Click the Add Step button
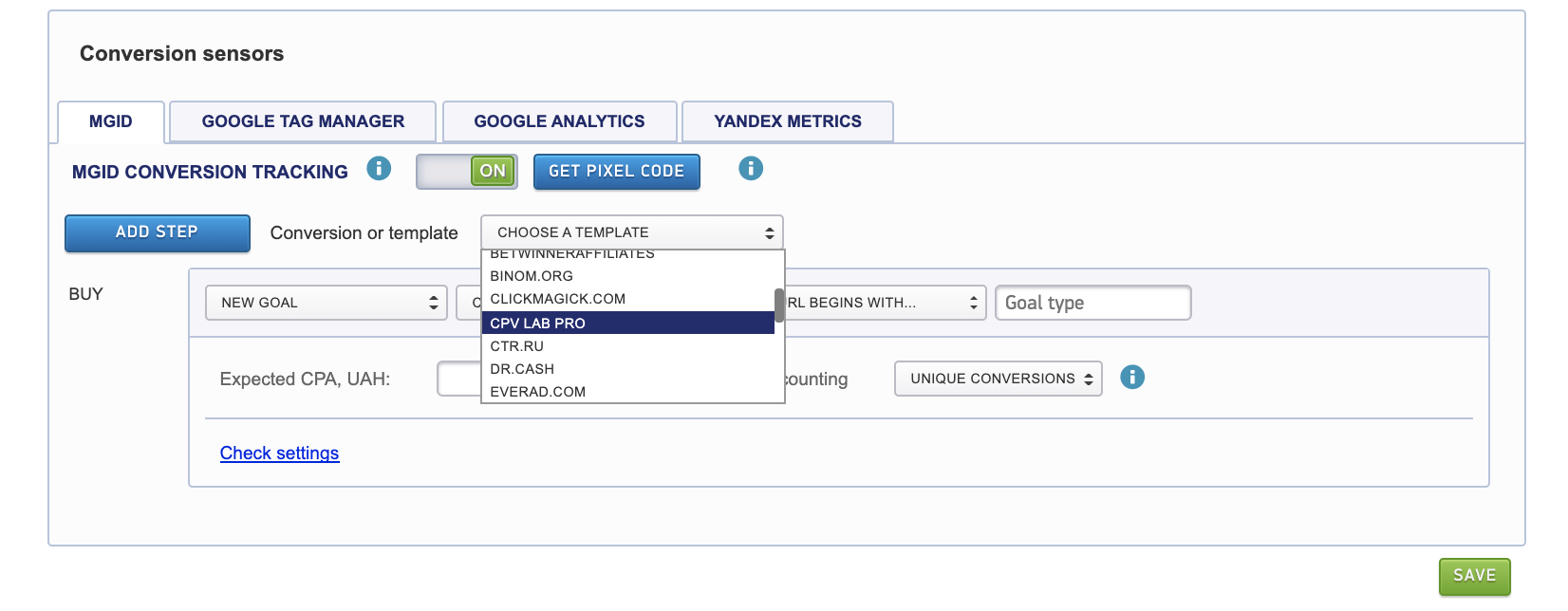 158,232
